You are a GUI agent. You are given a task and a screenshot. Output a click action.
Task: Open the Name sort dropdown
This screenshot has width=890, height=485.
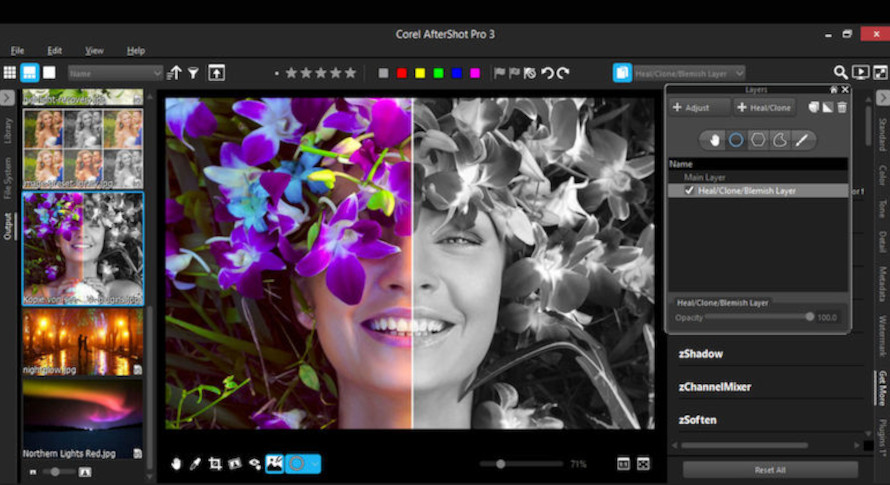point(115,73)
